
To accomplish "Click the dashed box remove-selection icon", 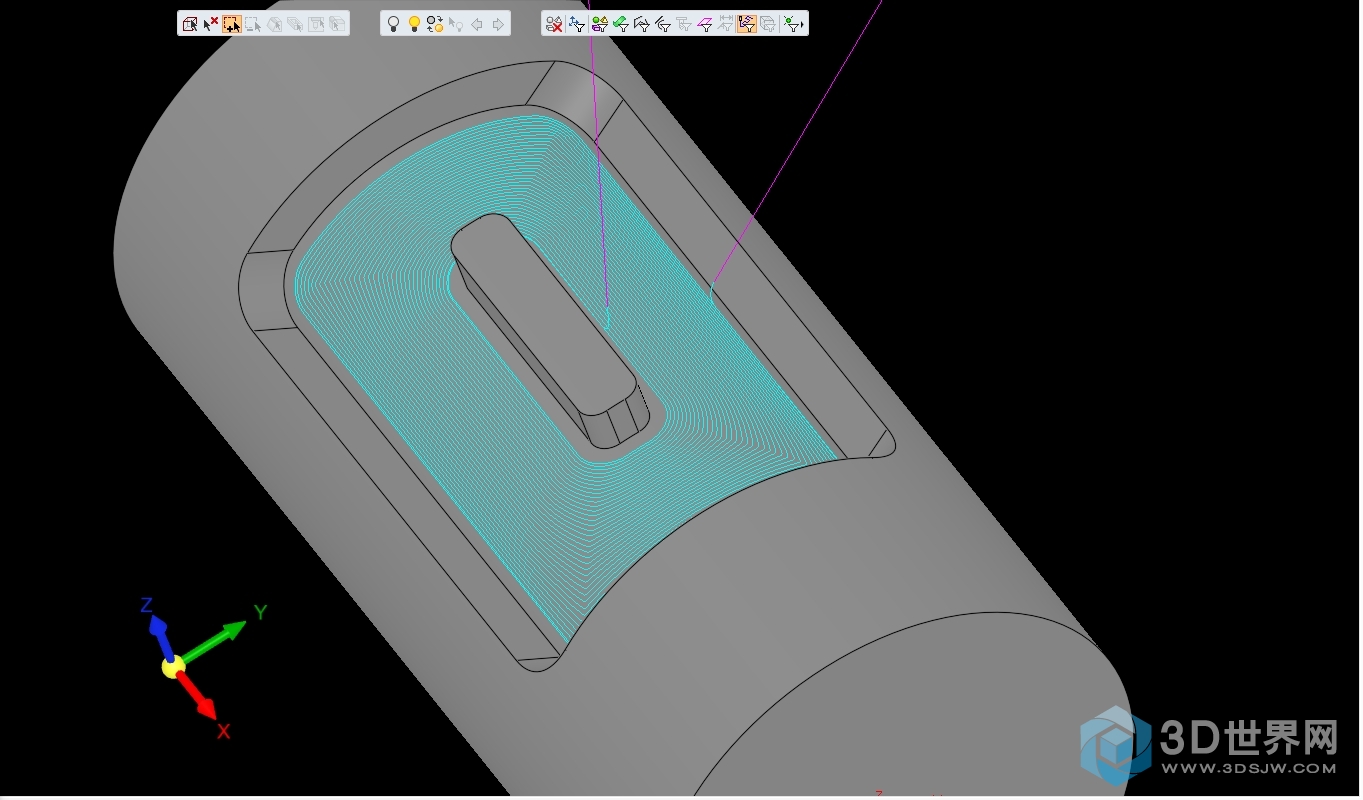I will click(253, 24).
